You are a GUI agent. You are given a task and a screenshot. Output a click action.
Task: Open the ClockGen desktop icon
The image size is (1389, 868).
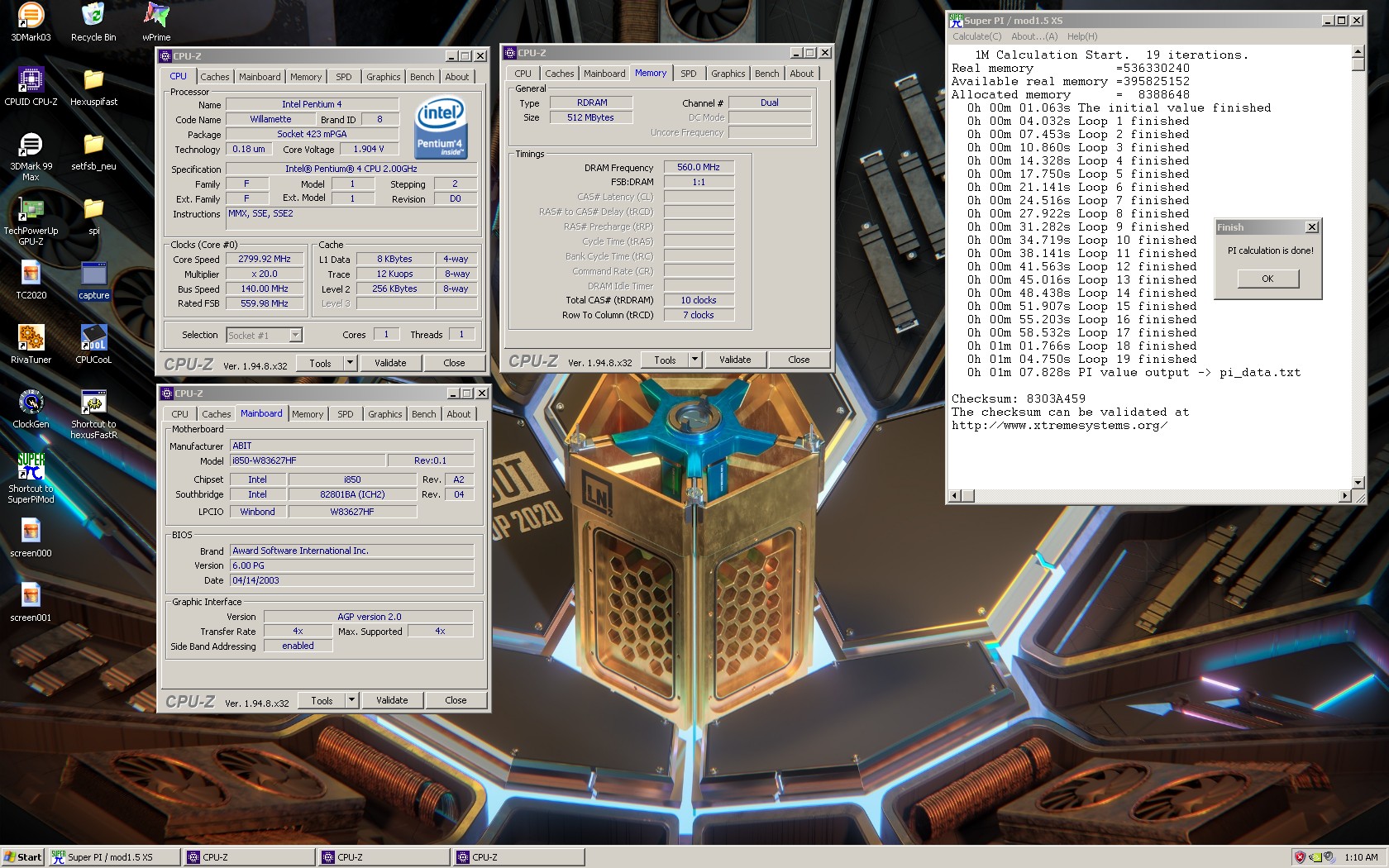click(31, 409)
